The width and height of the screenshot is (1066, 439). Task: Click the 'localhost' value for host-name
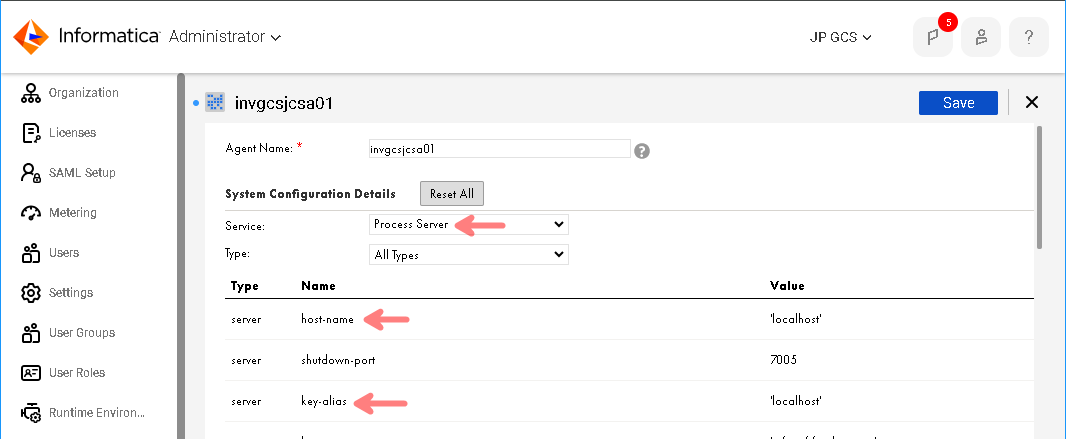click(794, 319)
